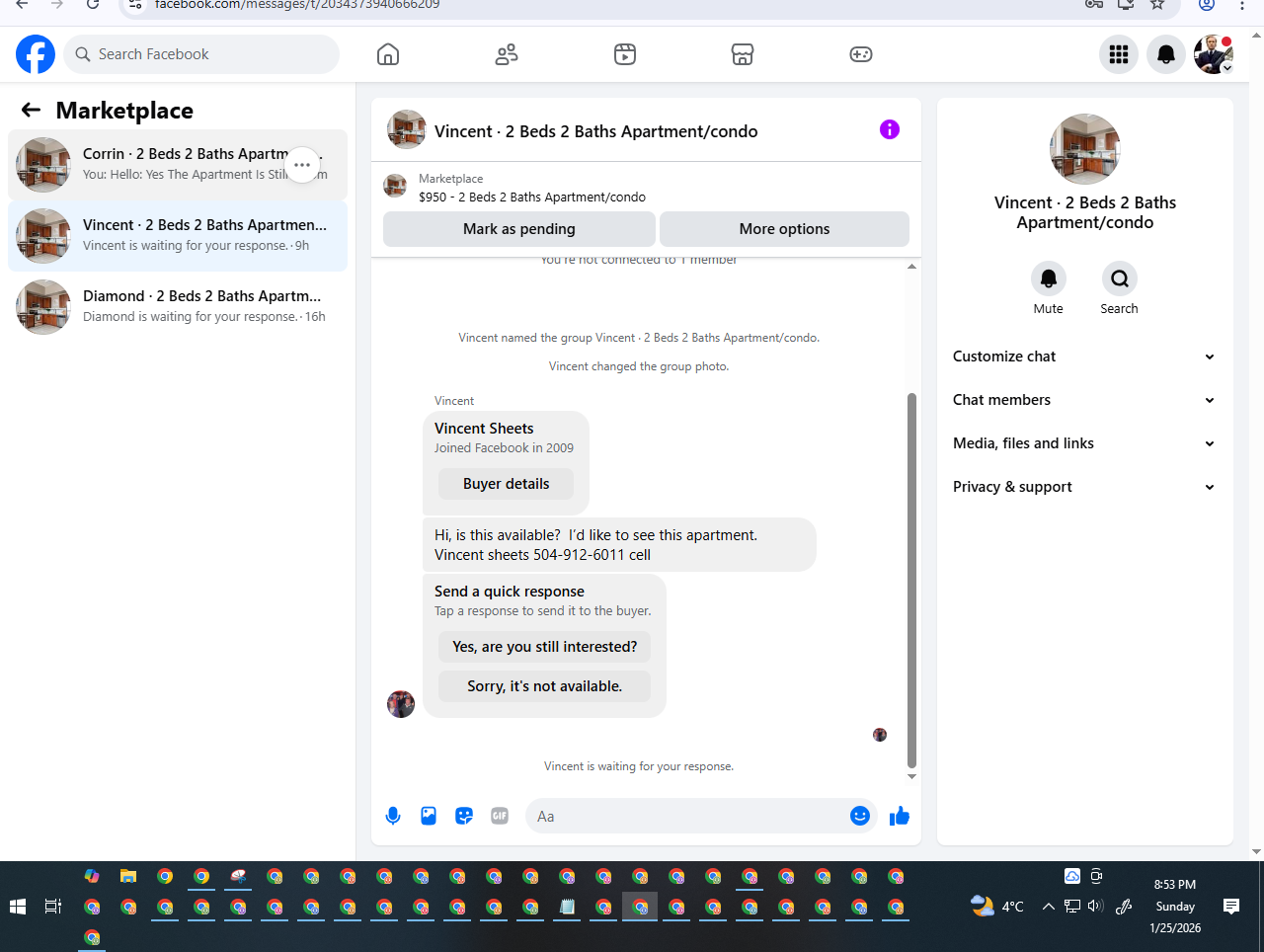
Task: Open the Gaming controller icon
Action: click(861, 54)
